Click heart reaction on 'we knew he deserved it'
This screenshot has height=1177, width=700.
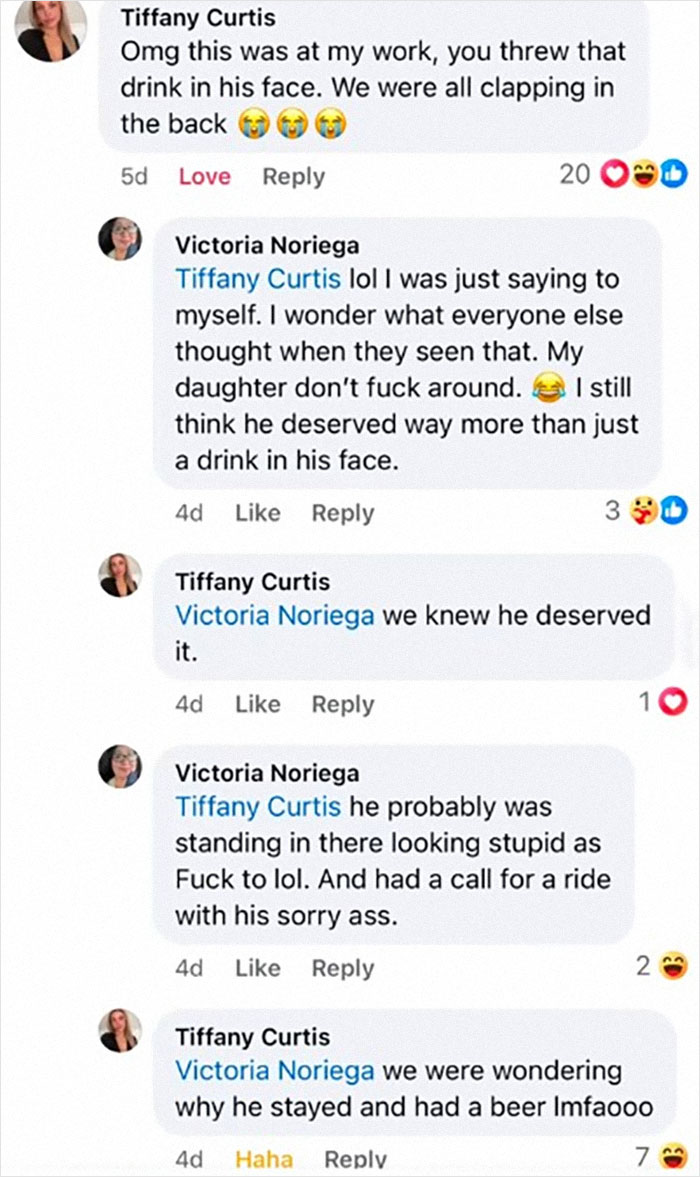click(676, 703)
